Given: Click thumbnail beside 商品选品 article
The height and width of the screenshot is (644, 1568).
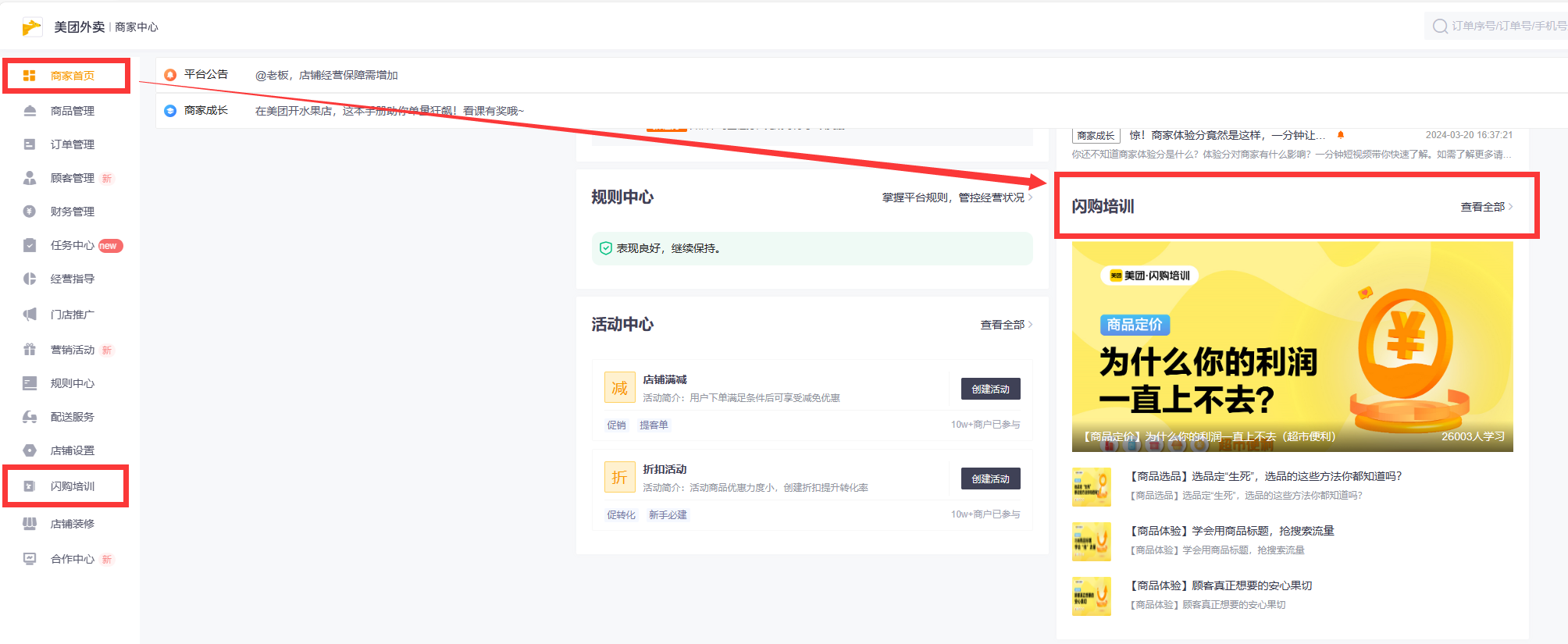Looking at the screenshot, I should [1091, 487].
